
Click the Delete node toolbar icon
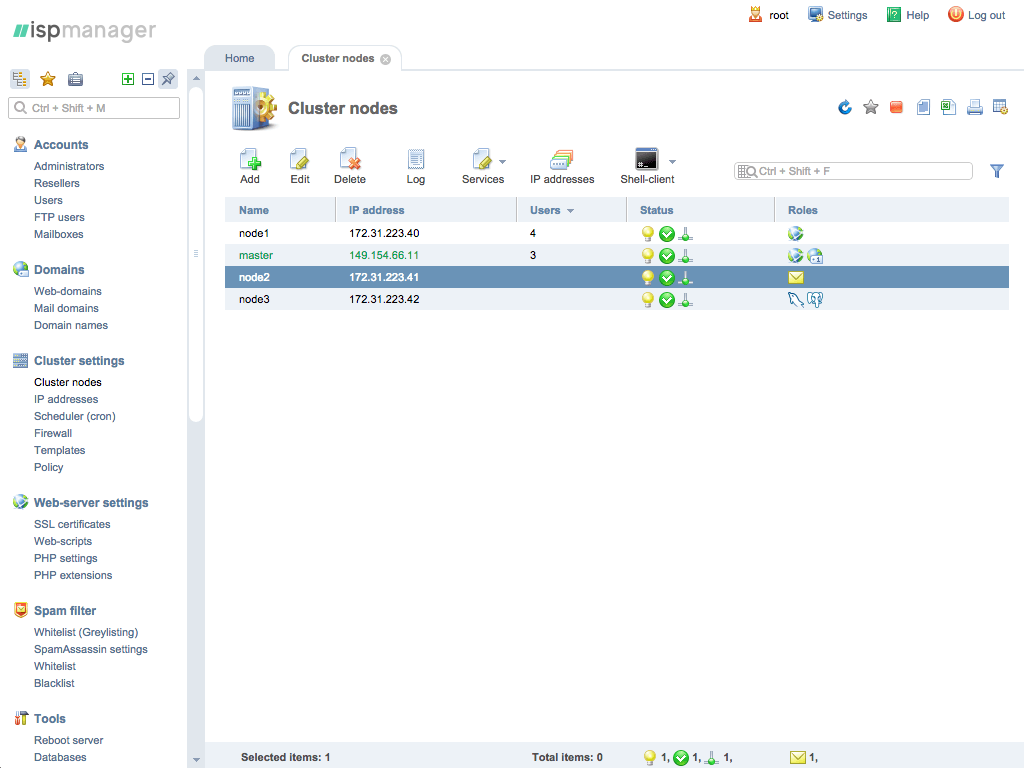point(350,159)
